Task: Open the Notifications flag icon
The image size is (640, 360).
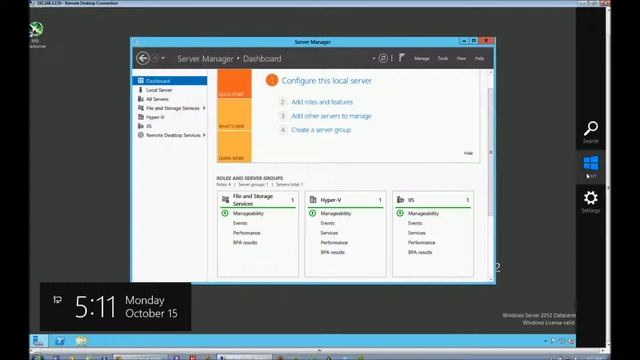Action: click(x=402, y=58)
